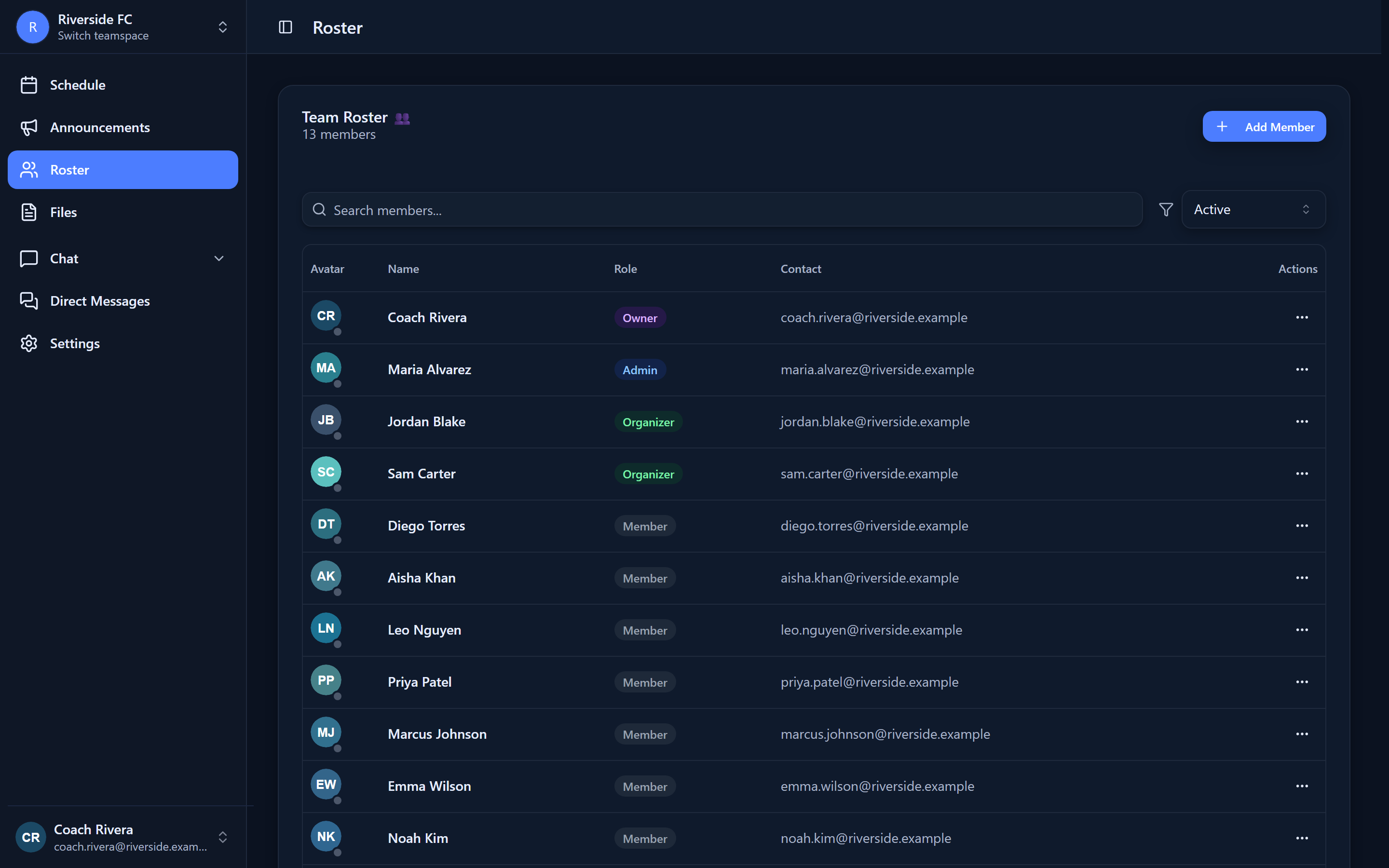The height and width of the screenshot is (868, 1389).
Task: Click the priya.patel@riverside.example email
Action: (x=869, y=682)
